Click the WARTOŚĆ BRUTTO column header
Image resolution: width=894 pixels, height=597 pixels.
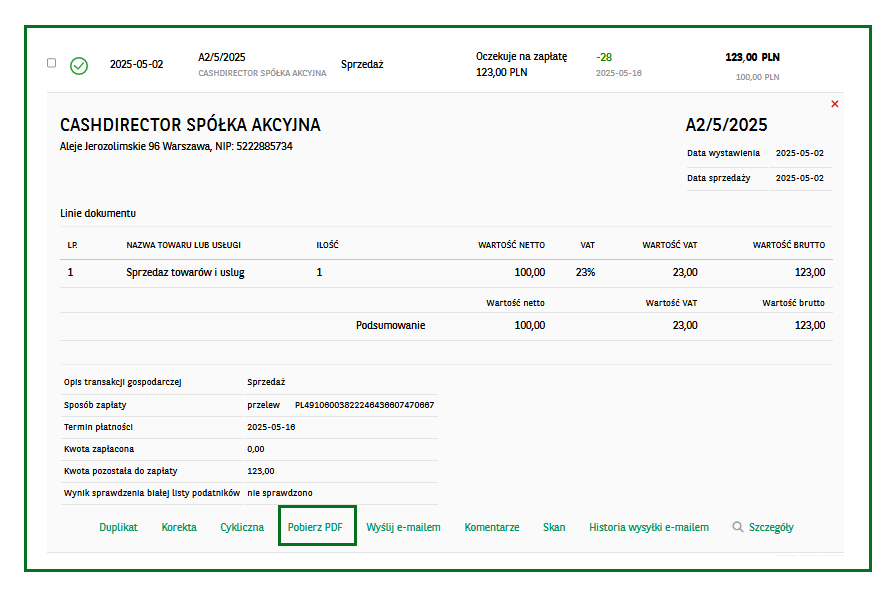(x=789, y=245)
